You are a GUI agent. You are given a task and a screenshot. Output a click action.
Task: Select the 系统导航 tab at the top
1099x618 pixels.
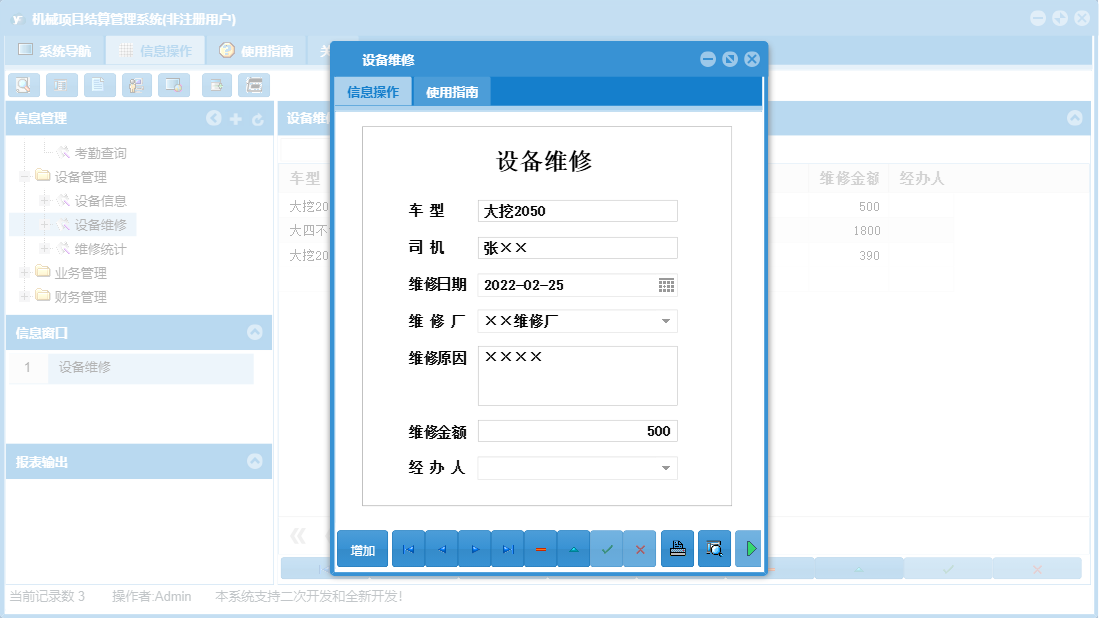[64, 49]
